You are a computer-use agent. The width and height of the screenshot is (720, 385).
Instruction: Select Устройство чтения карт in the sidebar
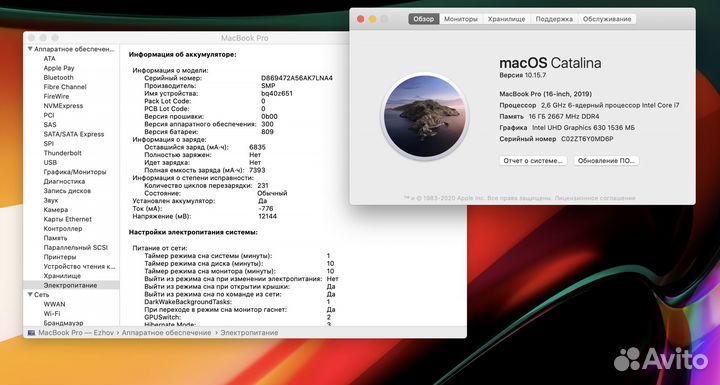(x=79, y=266)
